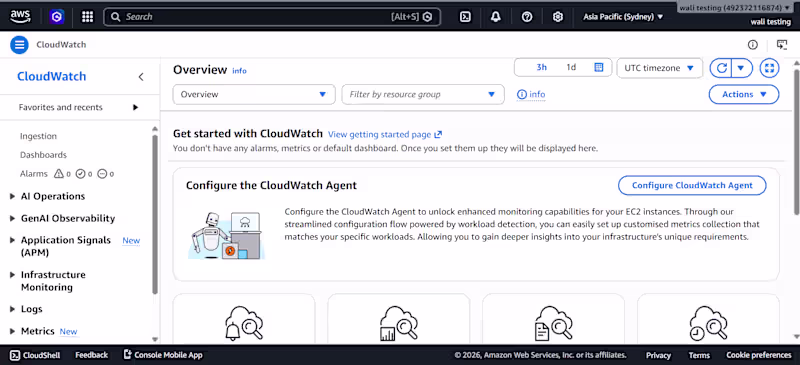Open the purple hexagon console icon
Screen dimensions: 800x365
pos(57,17)
